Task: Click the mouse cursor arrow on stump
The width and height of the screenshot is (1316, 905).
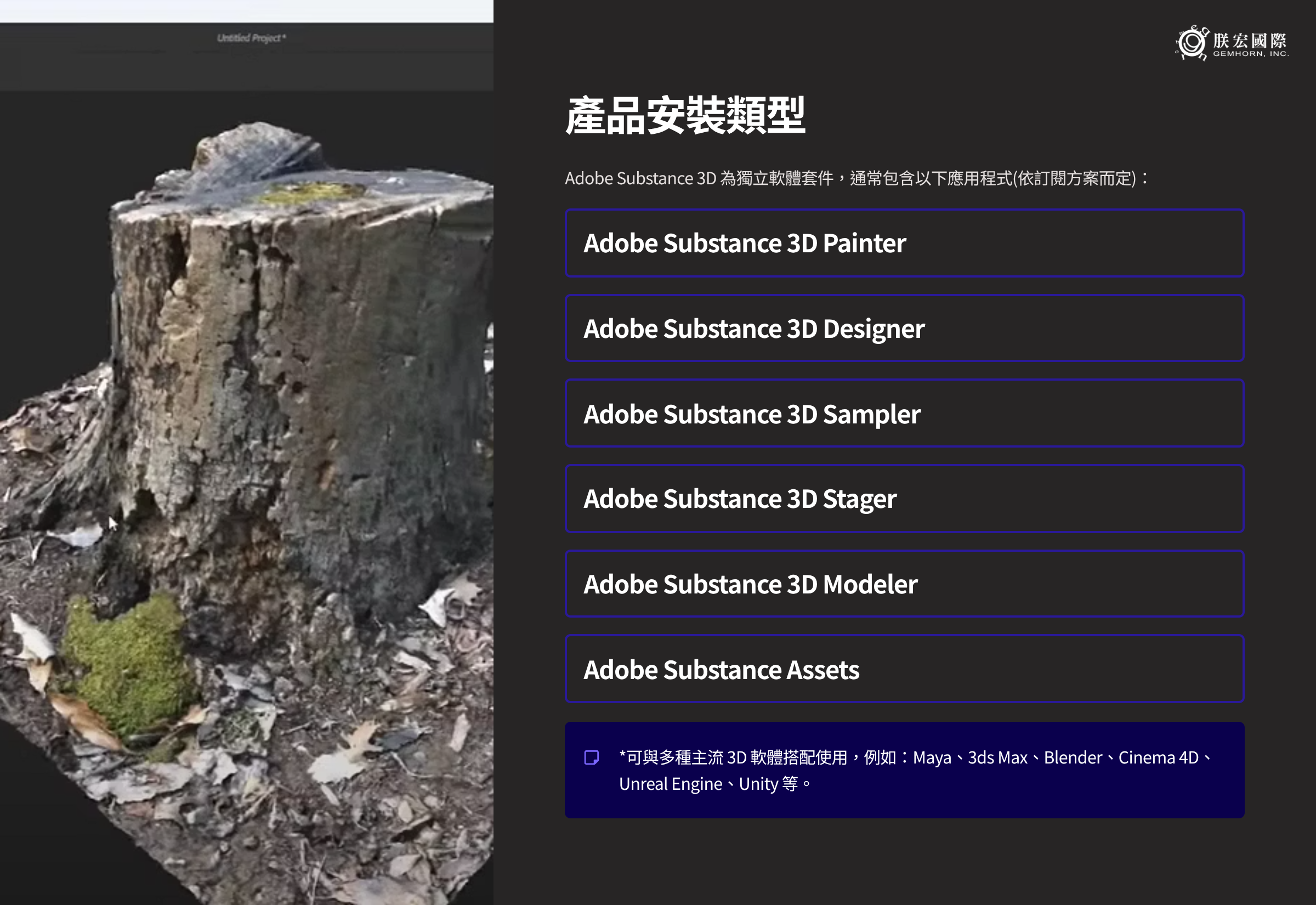Action: tap(112, 523)
